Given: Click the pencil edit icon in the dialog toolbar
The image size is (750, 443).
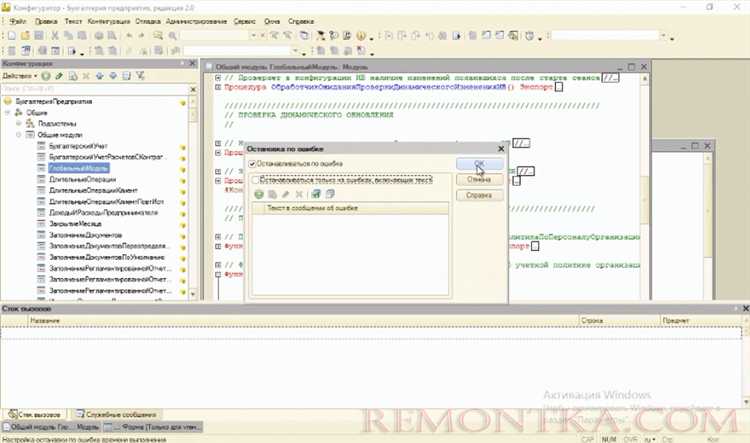Looking at the screenshot, I should point(284,193).
